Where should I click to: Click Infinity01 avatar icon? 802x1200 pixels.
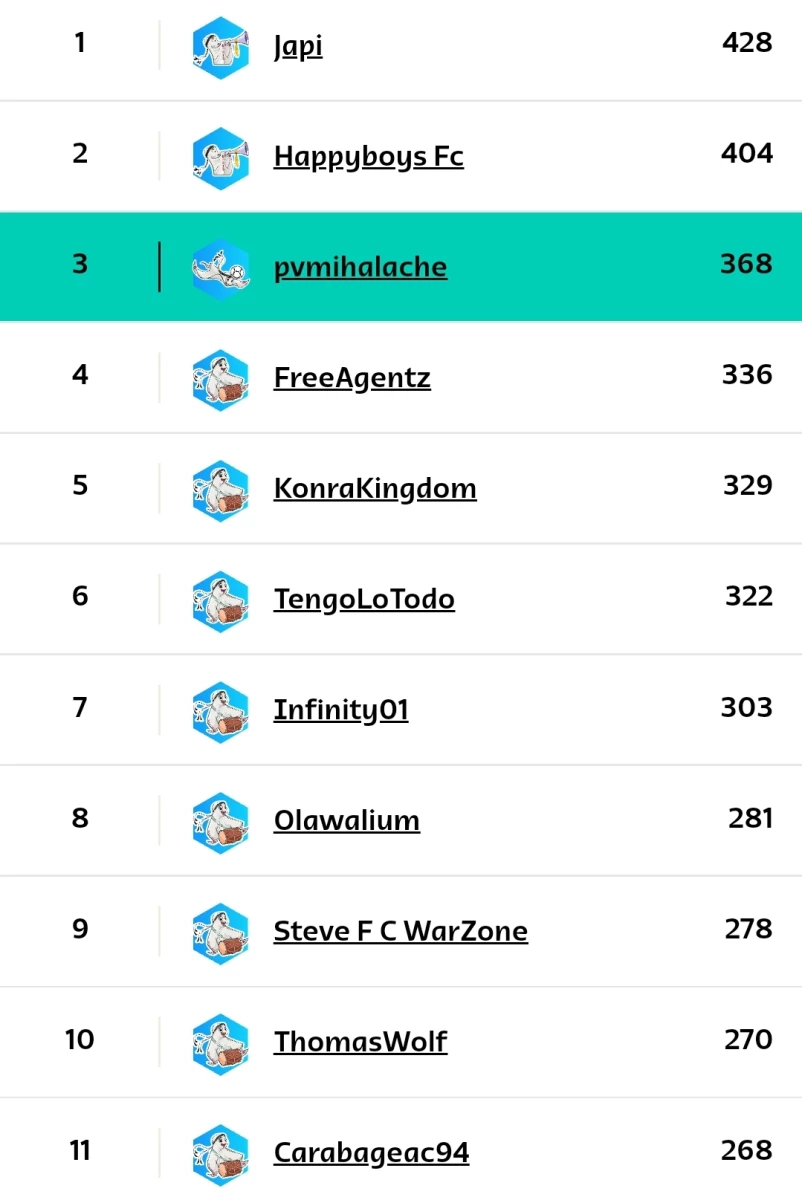coord(220,713)
